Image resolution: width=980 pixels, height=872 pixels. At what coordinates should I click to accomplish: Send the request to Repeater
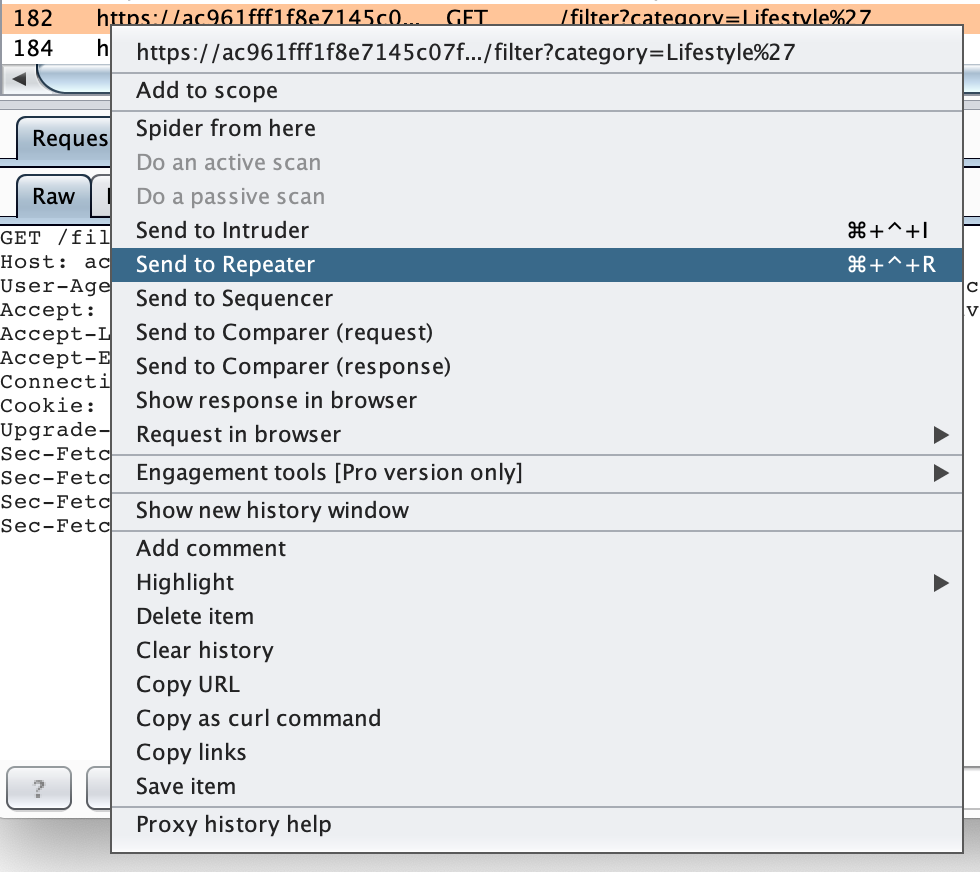tap(536, 264)
